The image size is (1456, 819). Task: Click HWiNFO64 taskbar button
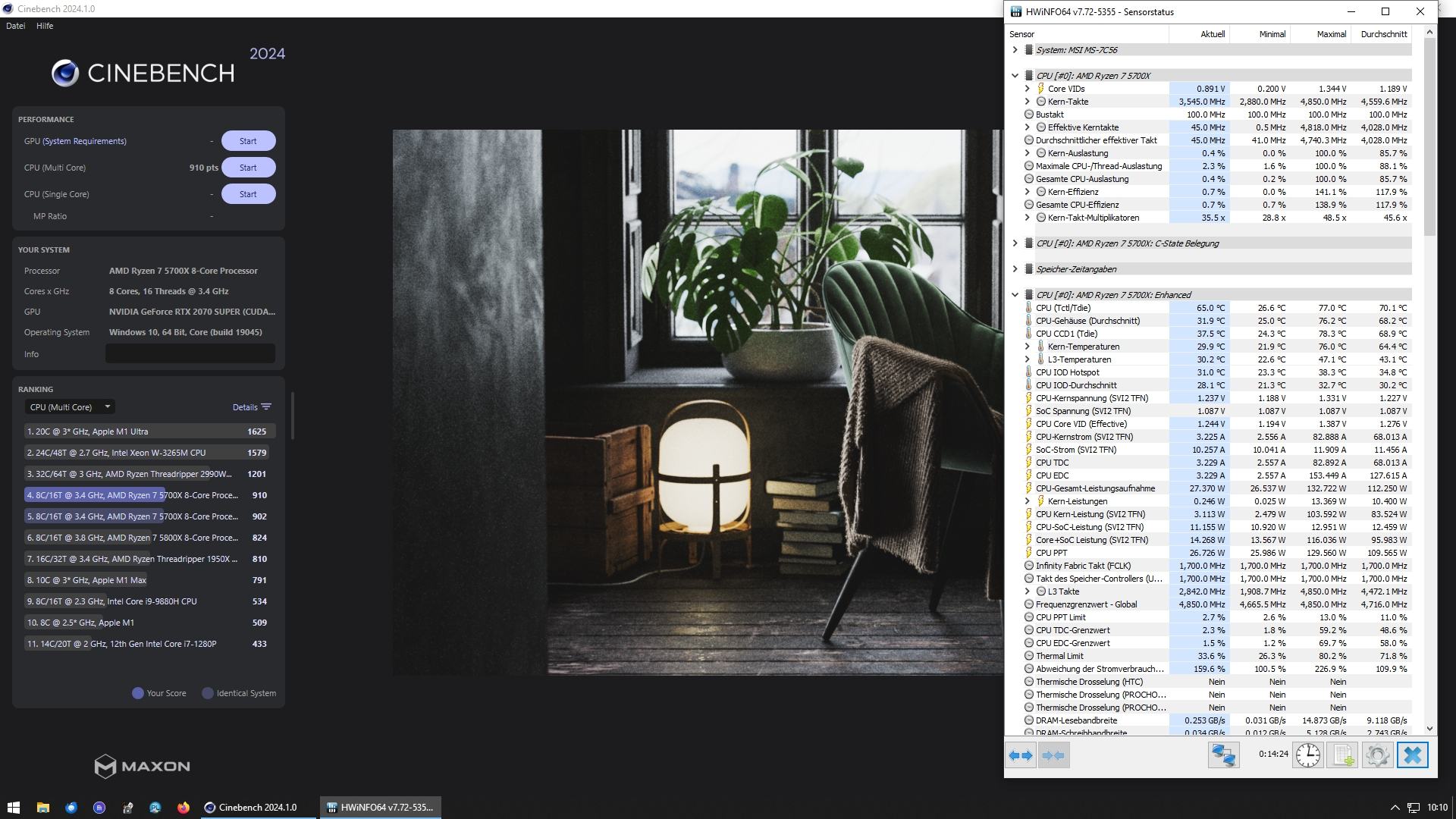coord(380,808)
